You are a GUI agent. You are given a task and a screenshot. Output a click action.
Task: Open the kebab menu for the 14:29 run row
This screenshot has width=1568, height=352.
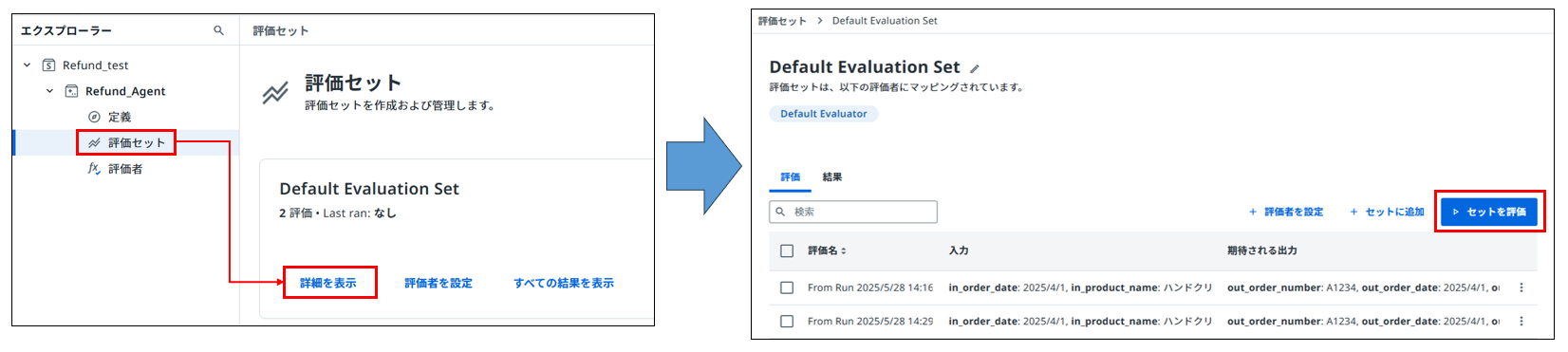tap(1521, 321)
